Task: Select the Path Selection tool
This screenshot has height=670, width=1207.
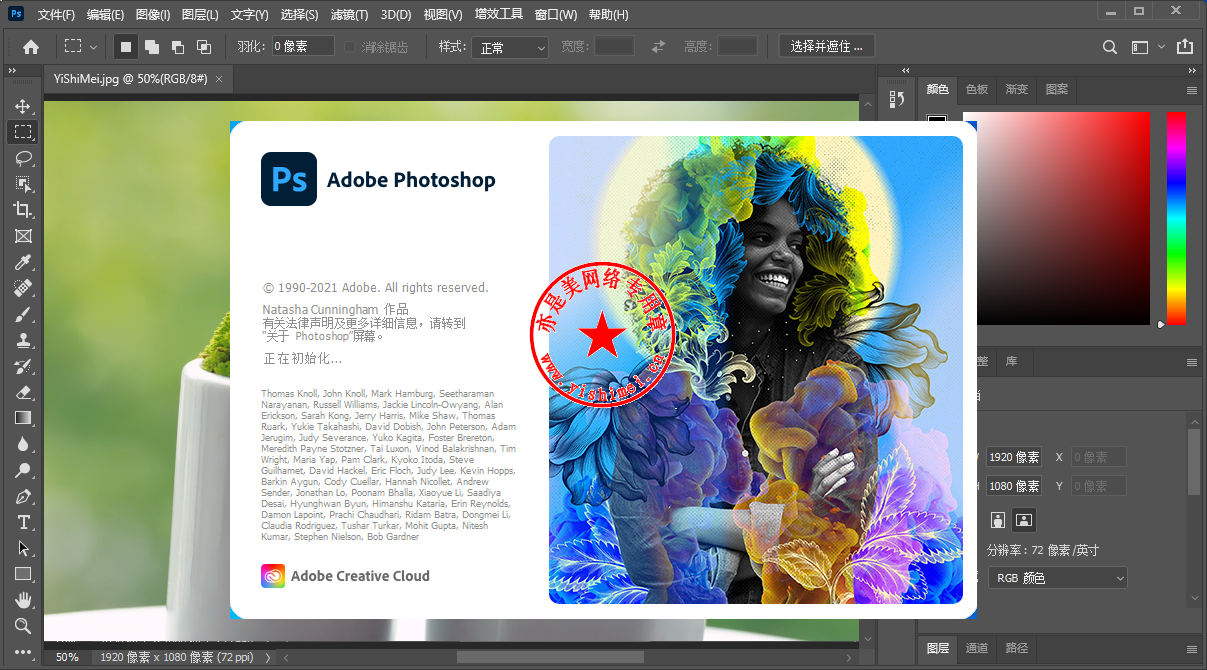Action: pyautogui.click(x=23, y=548)
